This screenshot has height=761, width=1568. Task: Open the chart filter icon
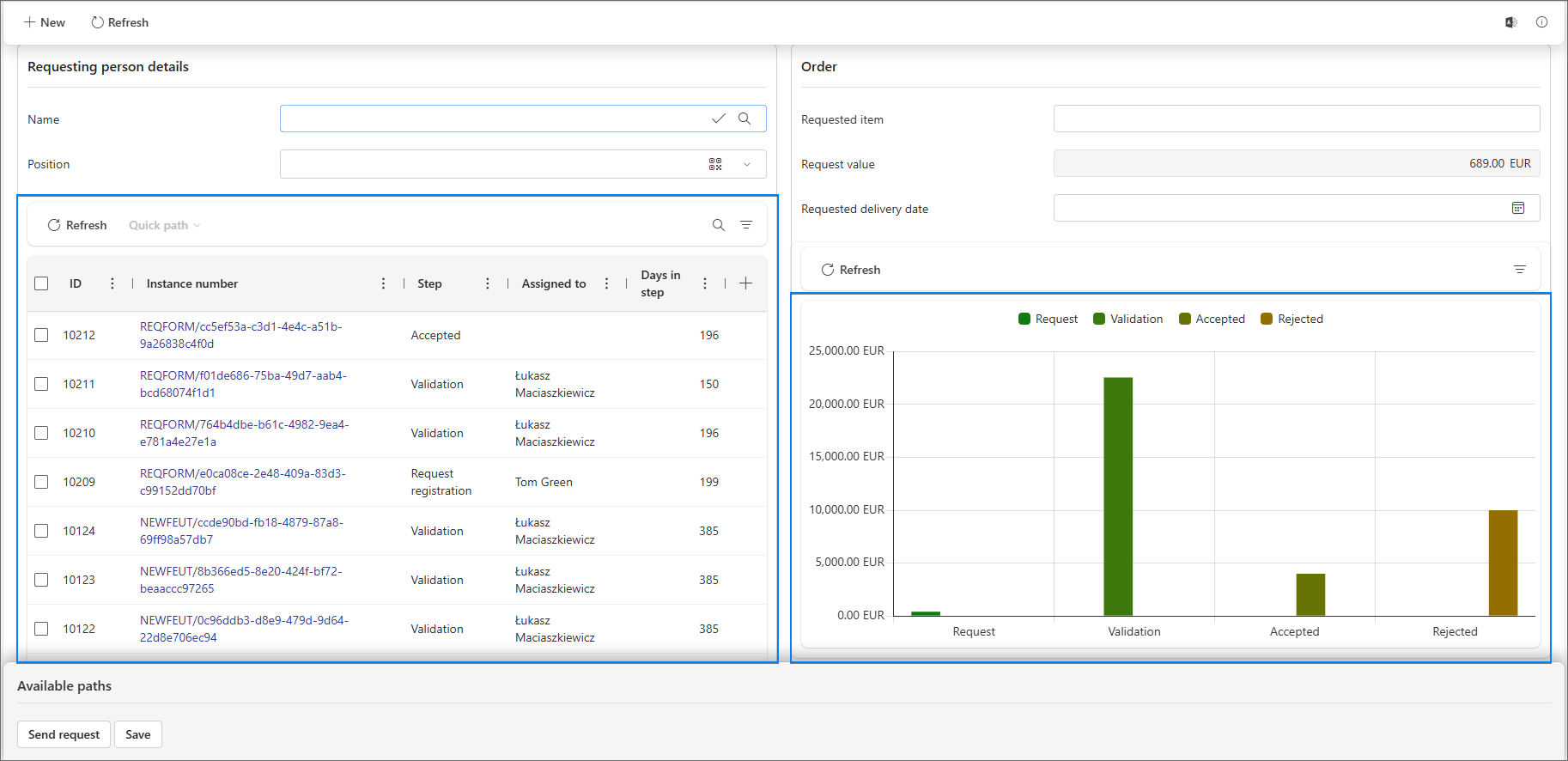pos(1519,270)
